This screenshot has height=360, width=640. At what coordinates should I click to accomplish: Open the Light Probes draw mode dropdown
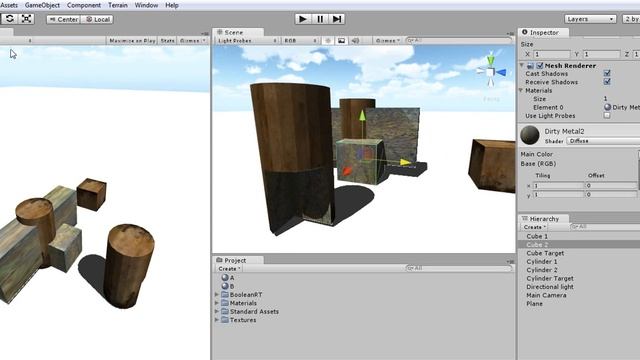pos(247,40)
